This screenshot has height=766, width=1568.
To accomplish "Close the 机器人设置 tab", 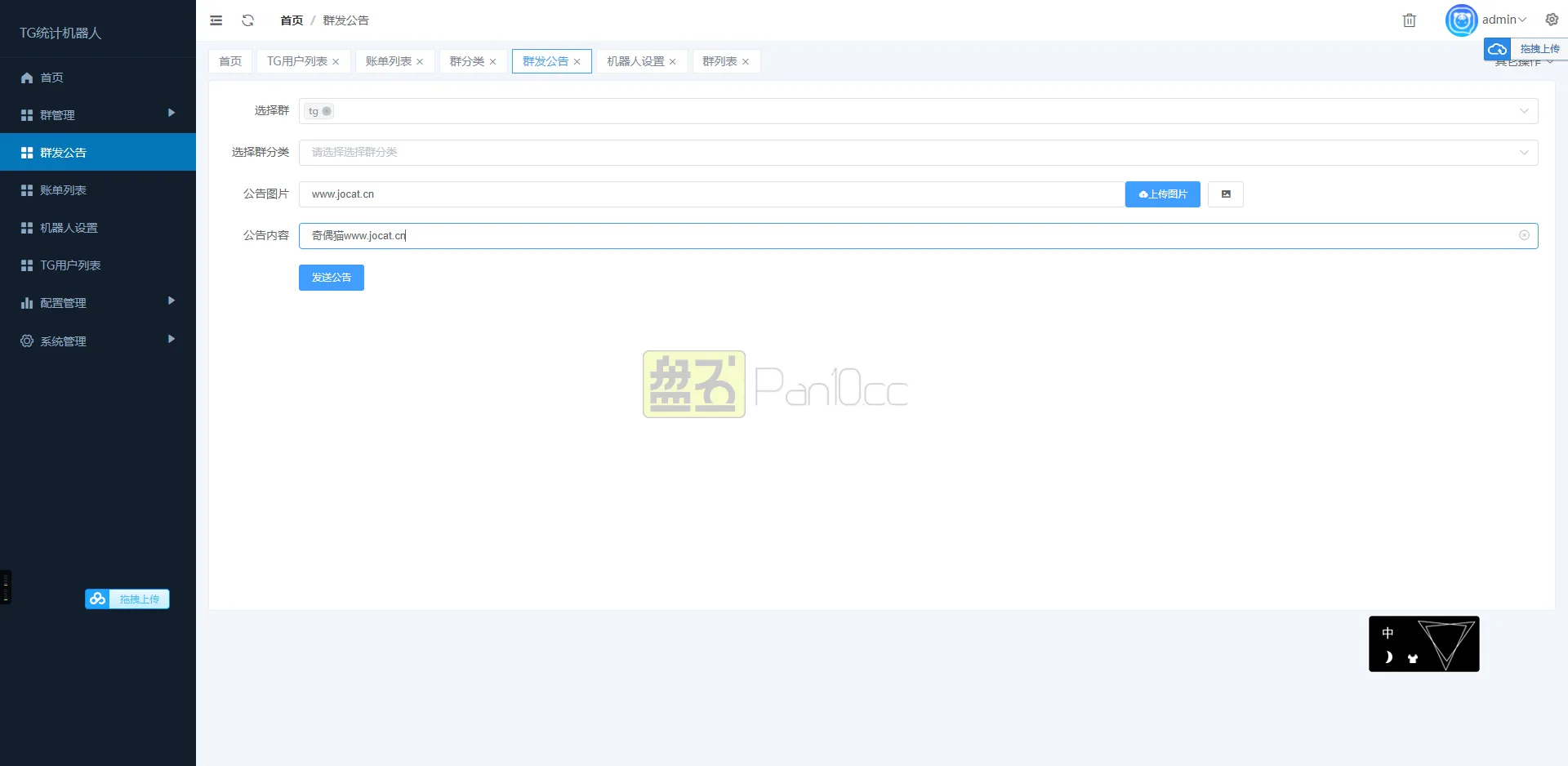I will 673,62.
